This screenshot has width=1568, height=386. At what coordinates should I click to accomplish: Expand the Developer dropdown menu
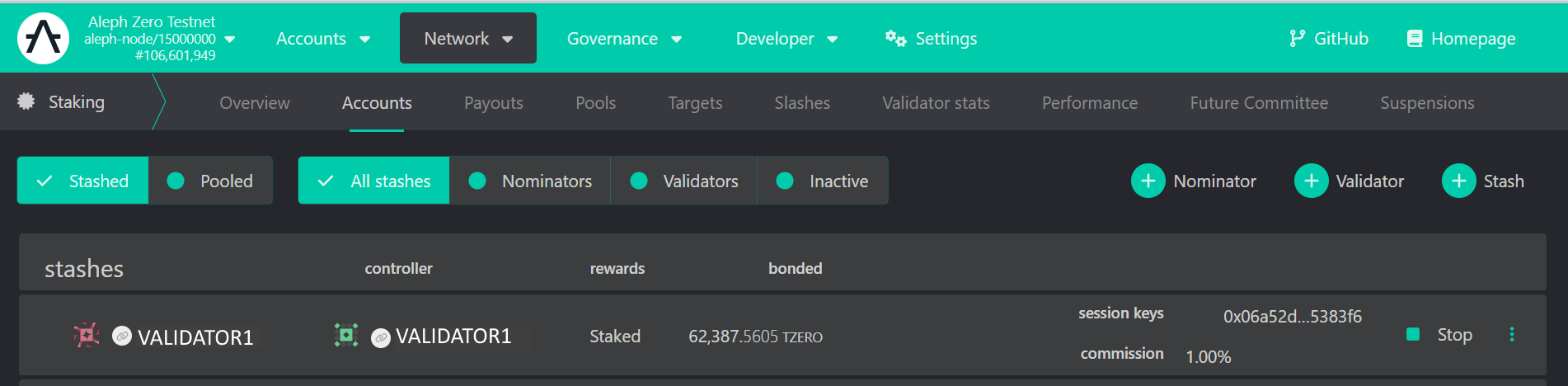[x=786, y=39]
